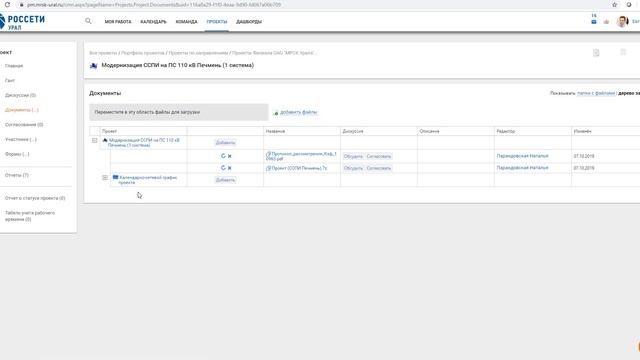Click the browser address bar URL
This screenshot has width=640, height=360.
(x=154, y=4)
